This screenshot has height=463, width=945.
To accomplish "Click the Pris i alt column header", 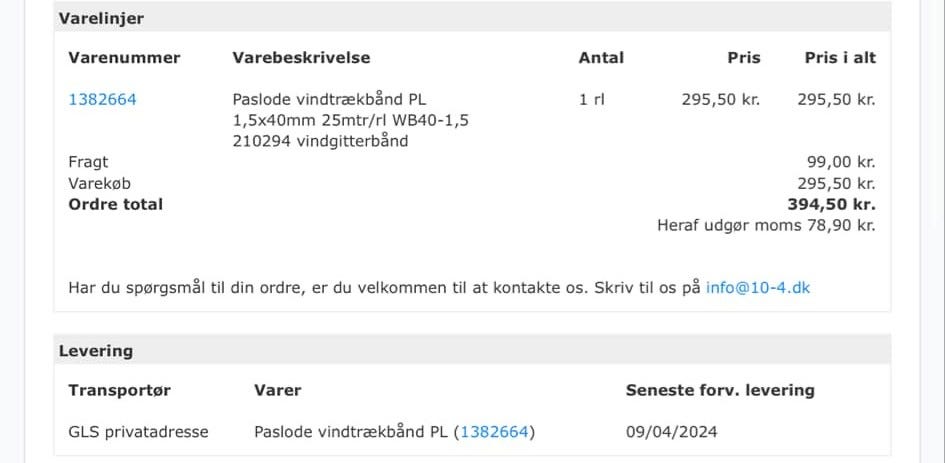I will click(x=840, y=58).
